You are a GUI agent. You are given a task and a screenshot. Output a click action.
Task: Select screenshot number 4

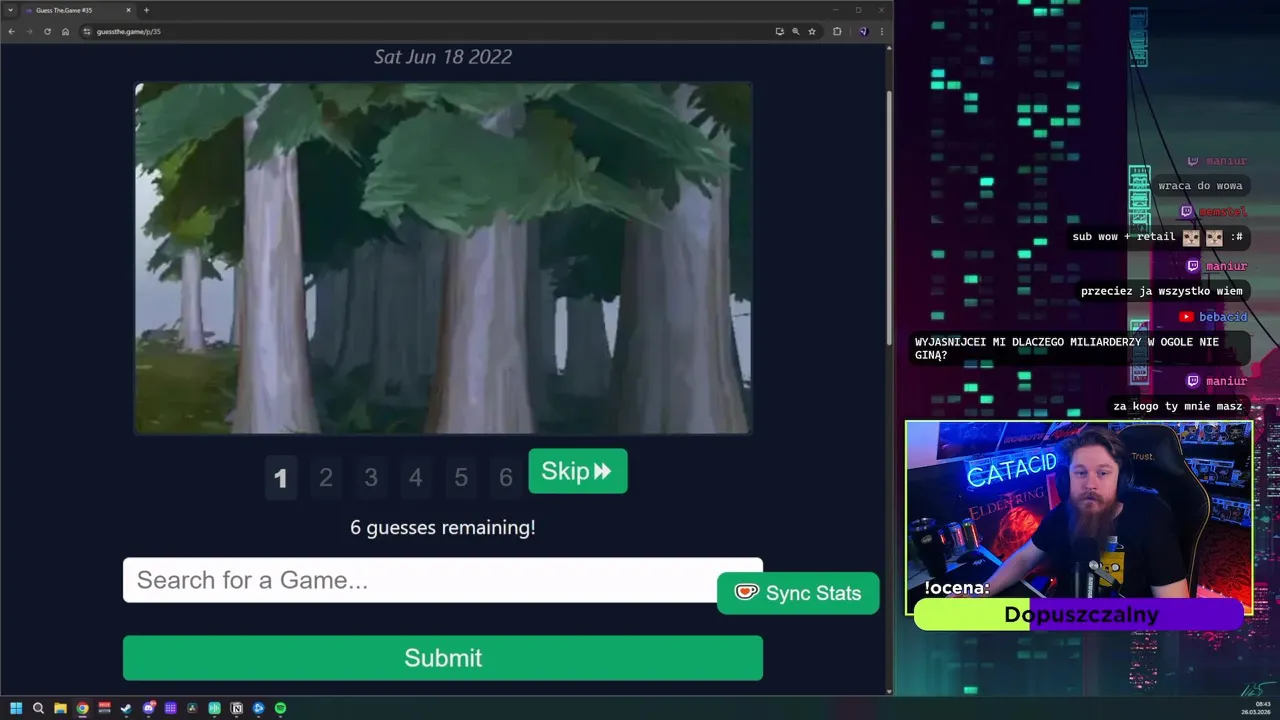pyautogui.click(x=416, y=478)
